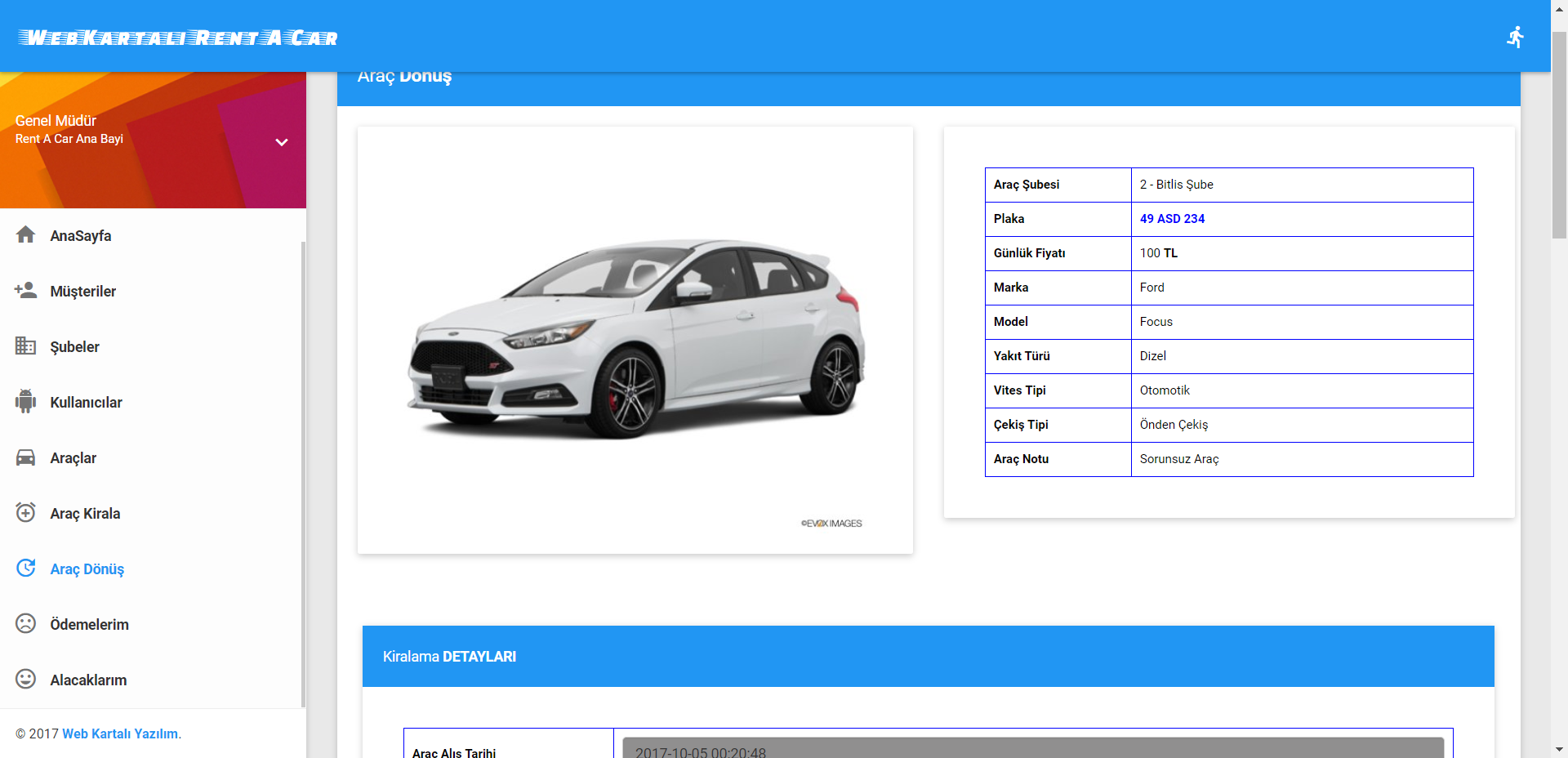Open the Araç Kirala menu item
The height and width of the screenshot is (758, 1568).
coord(85,514)
